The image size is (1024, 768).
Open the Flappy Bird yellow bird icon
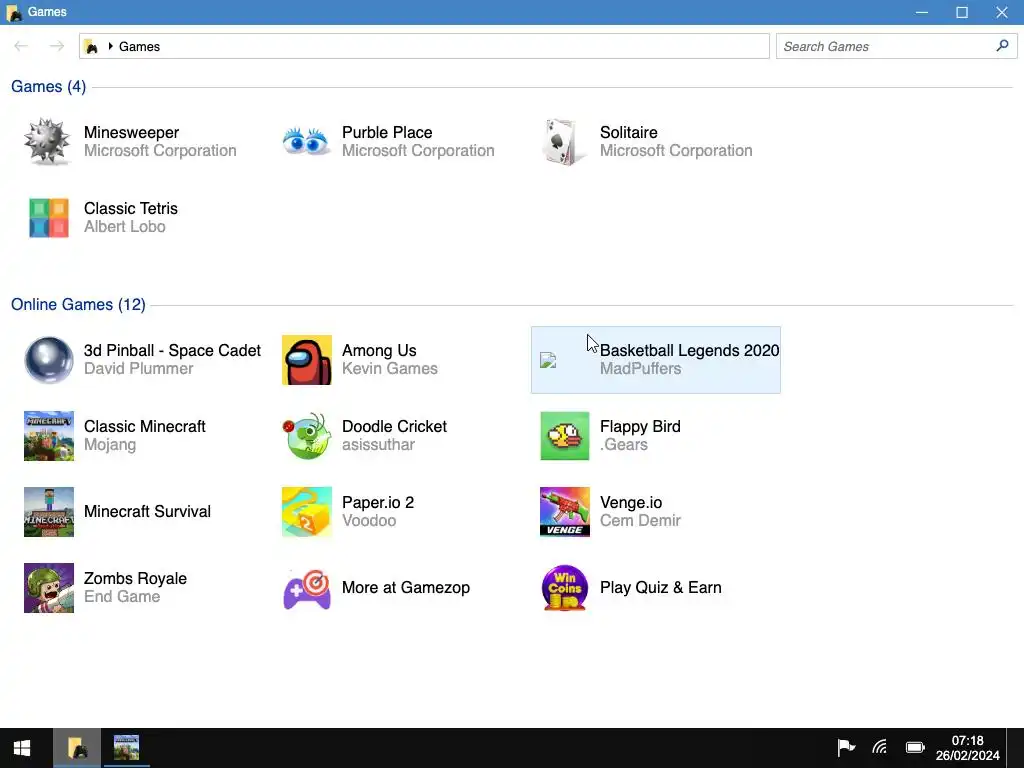click(x=565, y=436)
